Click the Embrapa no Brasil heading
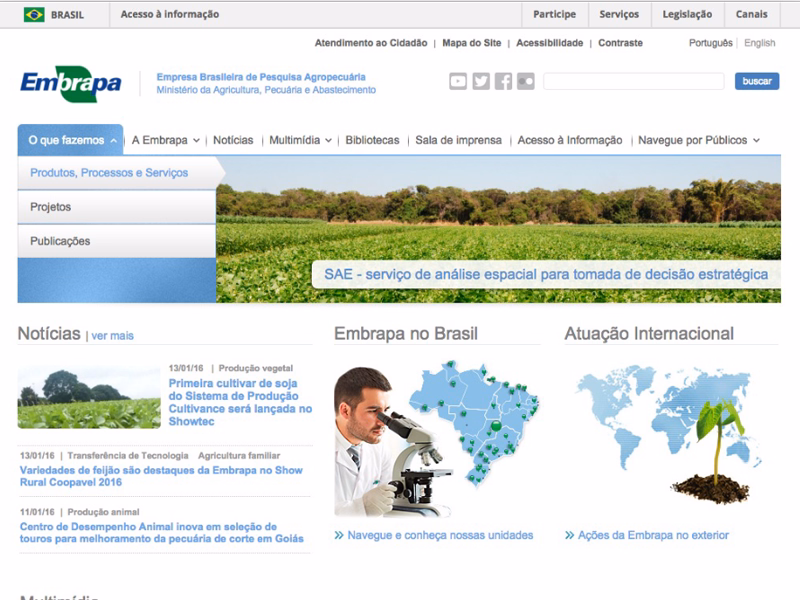The width and height of the screenshot is (800, 600). click(406, 334)
